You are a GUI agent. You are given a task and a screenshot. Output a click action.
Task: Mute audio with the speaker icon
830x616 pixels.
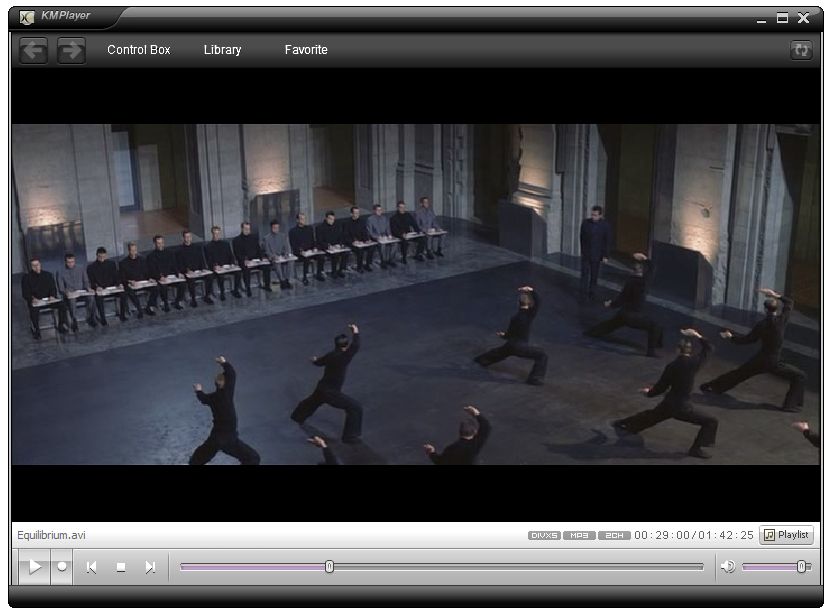[x=728, y=567]
